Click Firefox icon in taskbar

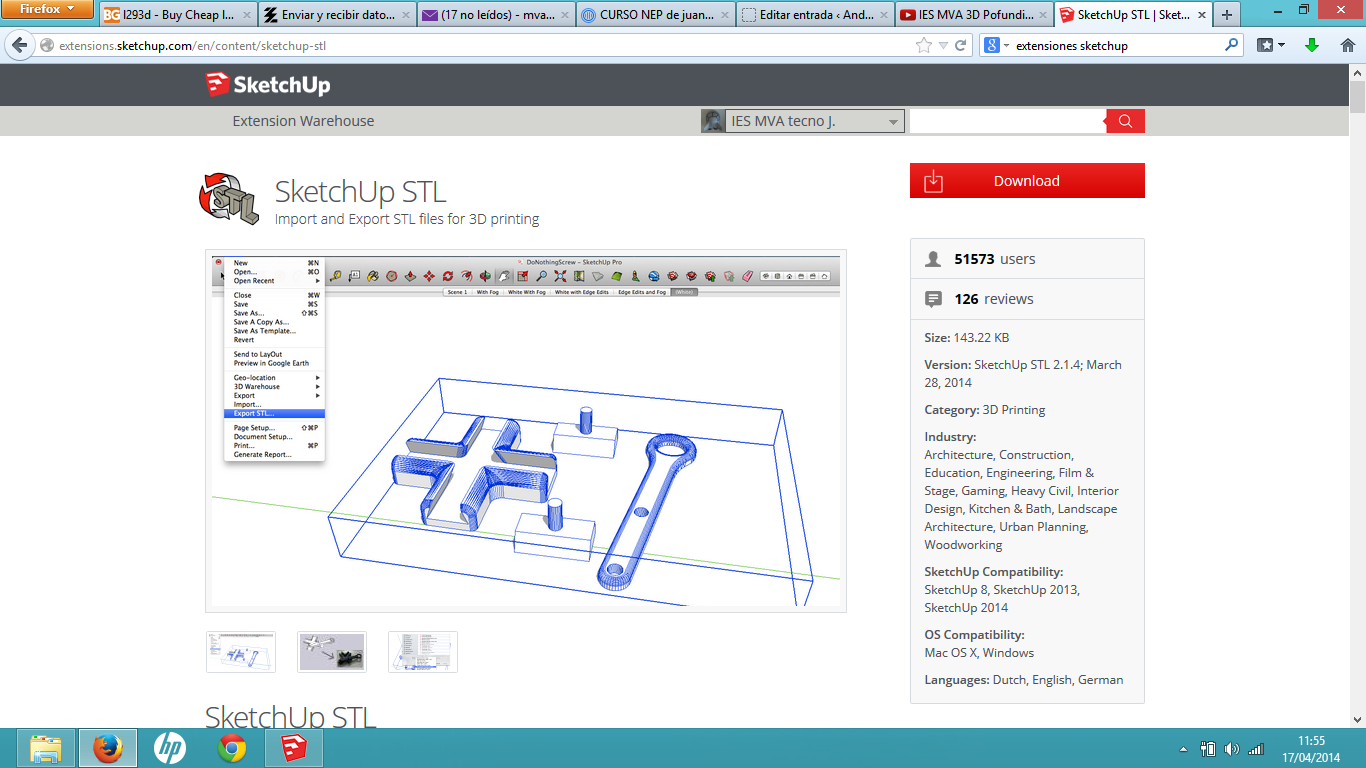coord(108,748)
